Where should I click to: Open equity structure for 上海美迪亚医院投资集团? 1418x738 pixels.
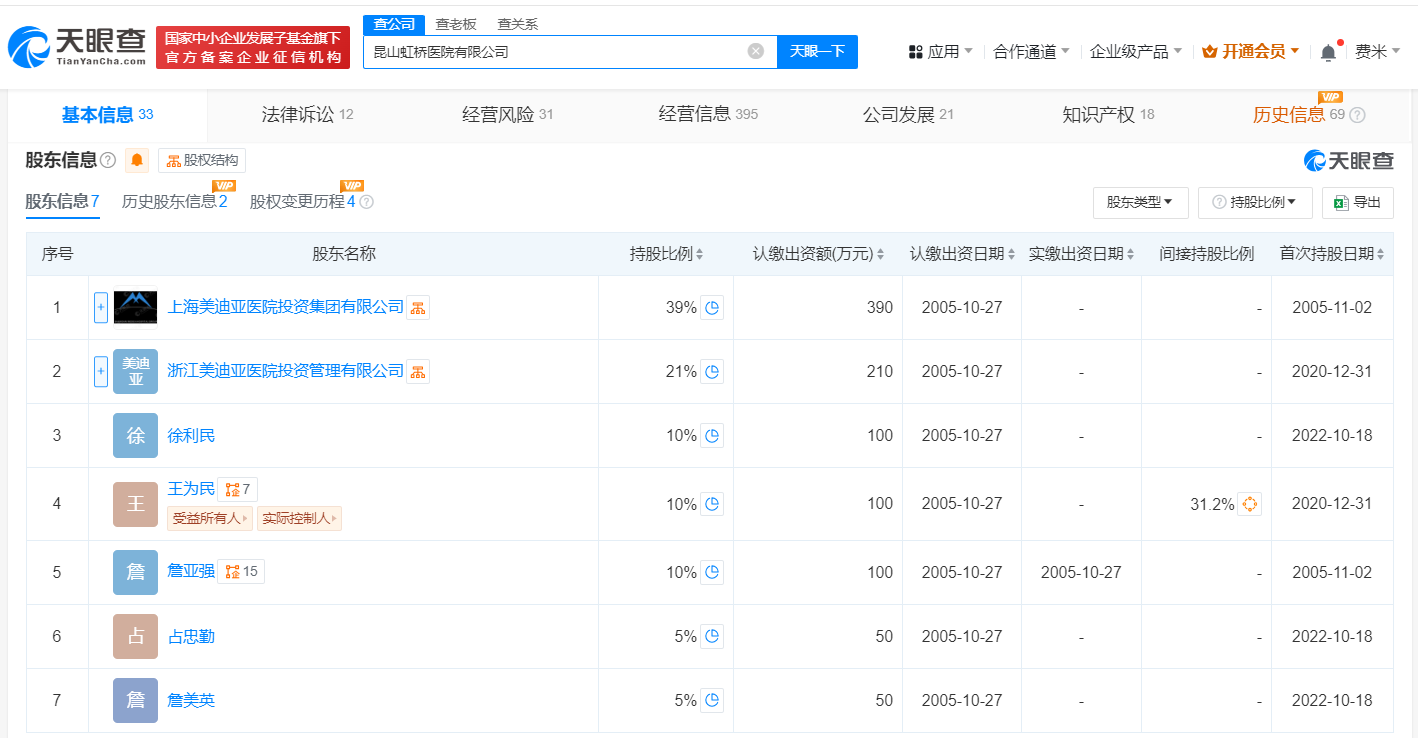click(x=418, y=308)
